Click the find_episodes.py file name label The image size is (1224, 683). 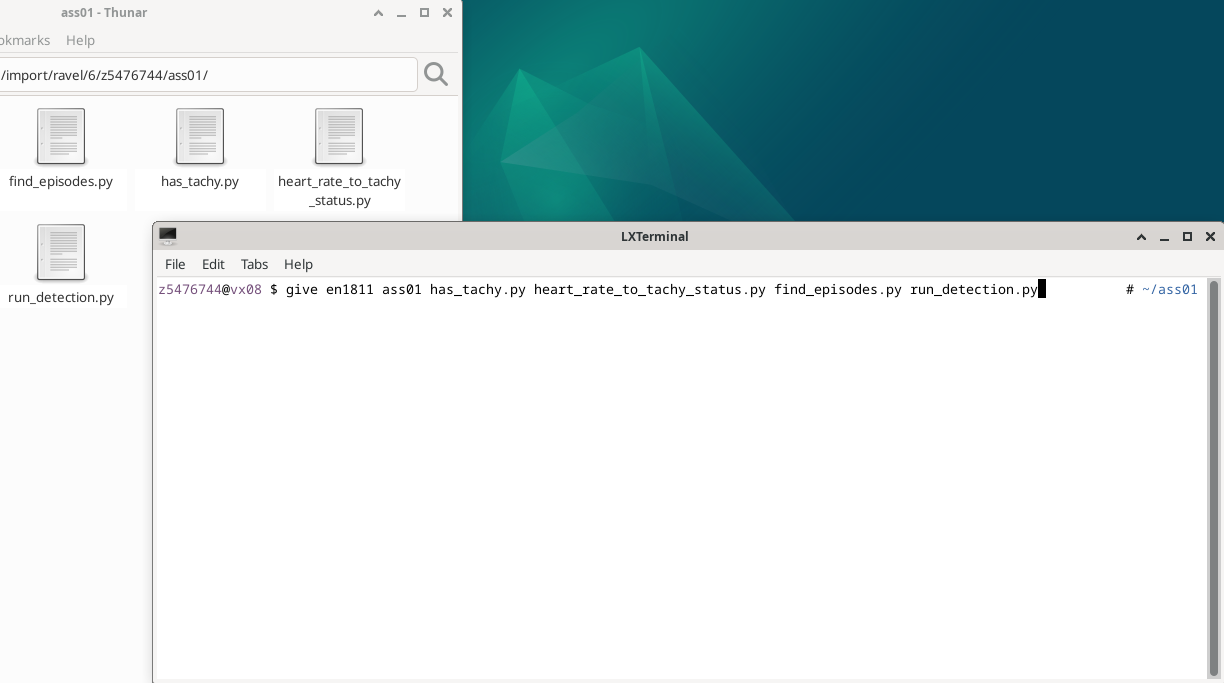(61, 181)
